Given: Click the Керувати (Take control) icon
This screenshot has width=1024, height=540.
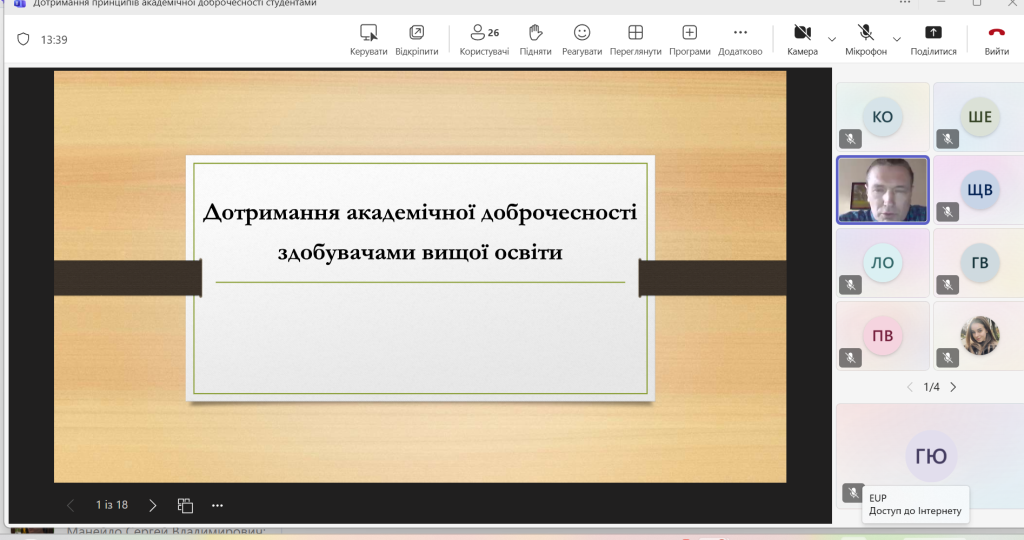Looking at the screenshot, I should tap(368, 33).
